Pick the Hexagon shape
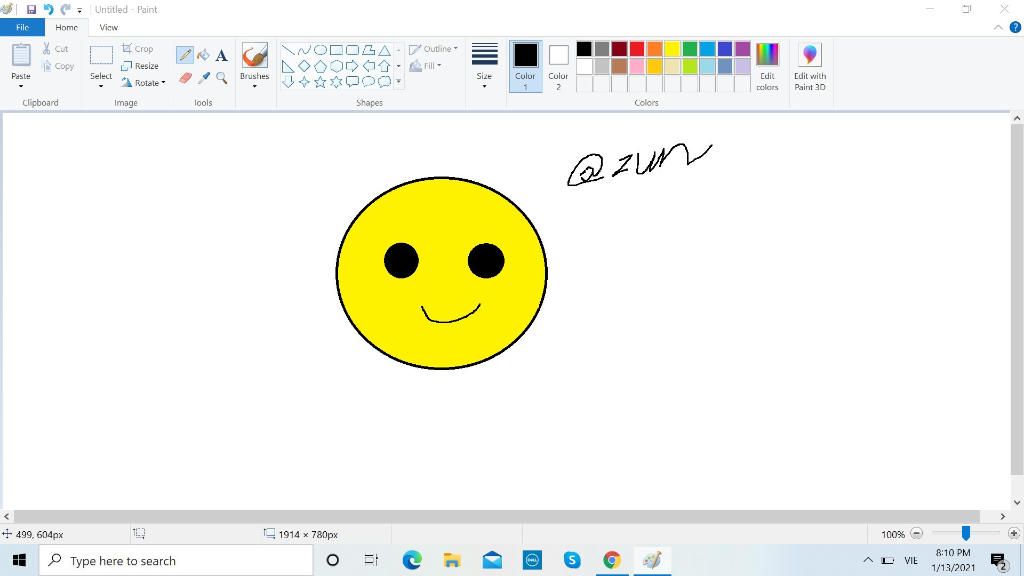 pos(336,66)
